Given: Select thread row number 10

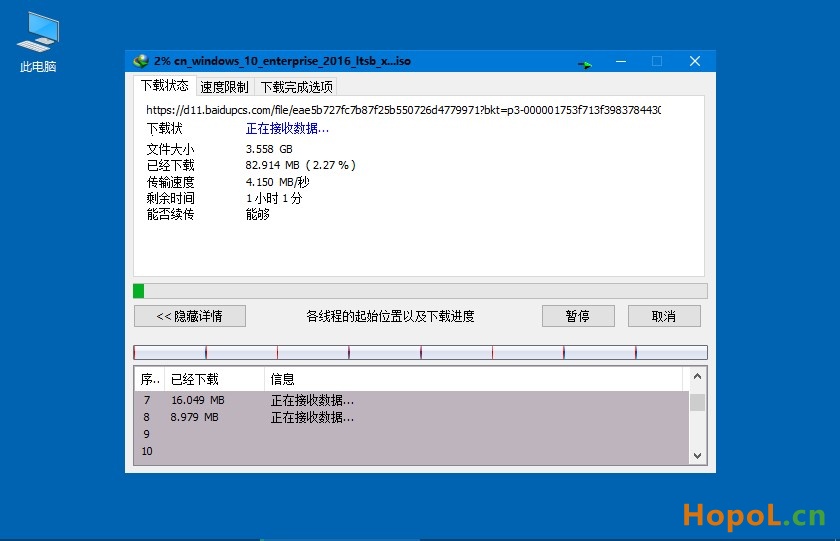Looking at the screenshot, I should click(x=411, y=451).
